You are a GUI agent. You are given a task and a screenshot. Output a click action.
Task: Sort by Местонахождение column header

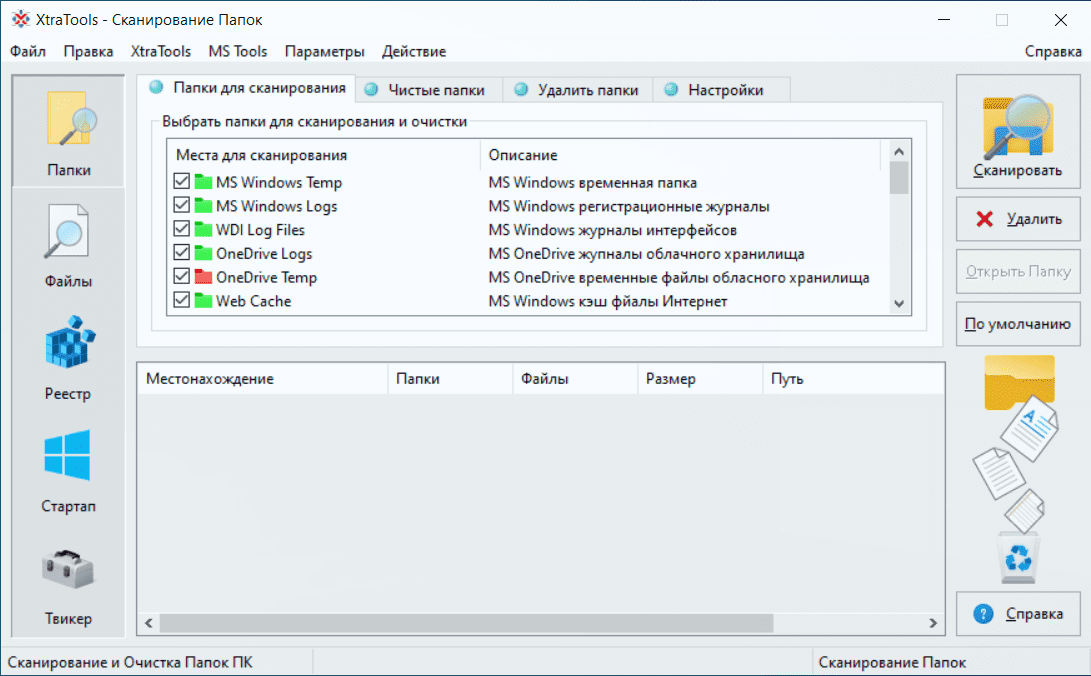(x=262, y=378)
